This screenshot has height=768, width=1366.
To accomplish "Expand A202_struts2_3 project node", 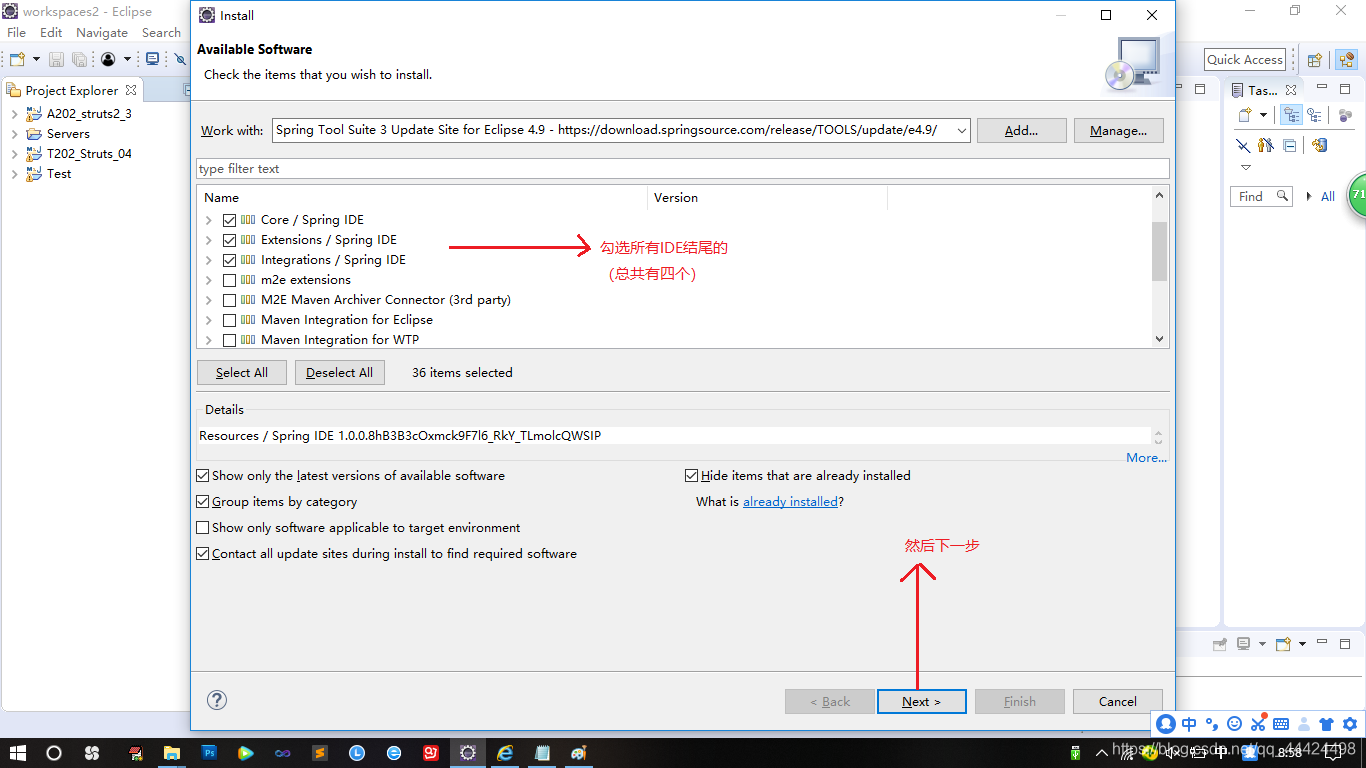I will (x=14, y=114).
